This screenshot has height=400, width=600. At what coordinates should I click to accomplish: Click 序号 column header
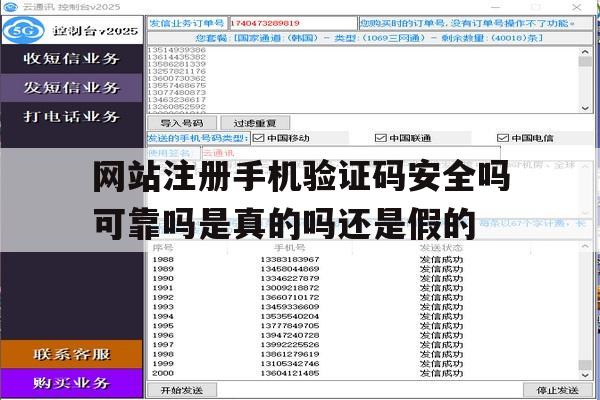pos(163,248)
